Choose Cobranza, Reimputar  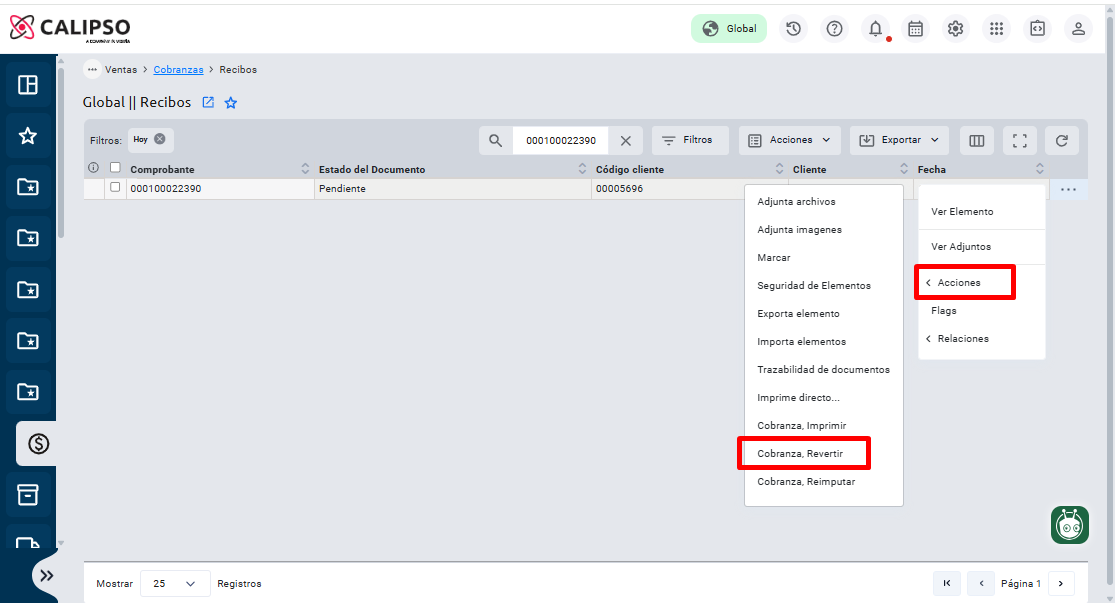tap(823, 481)
